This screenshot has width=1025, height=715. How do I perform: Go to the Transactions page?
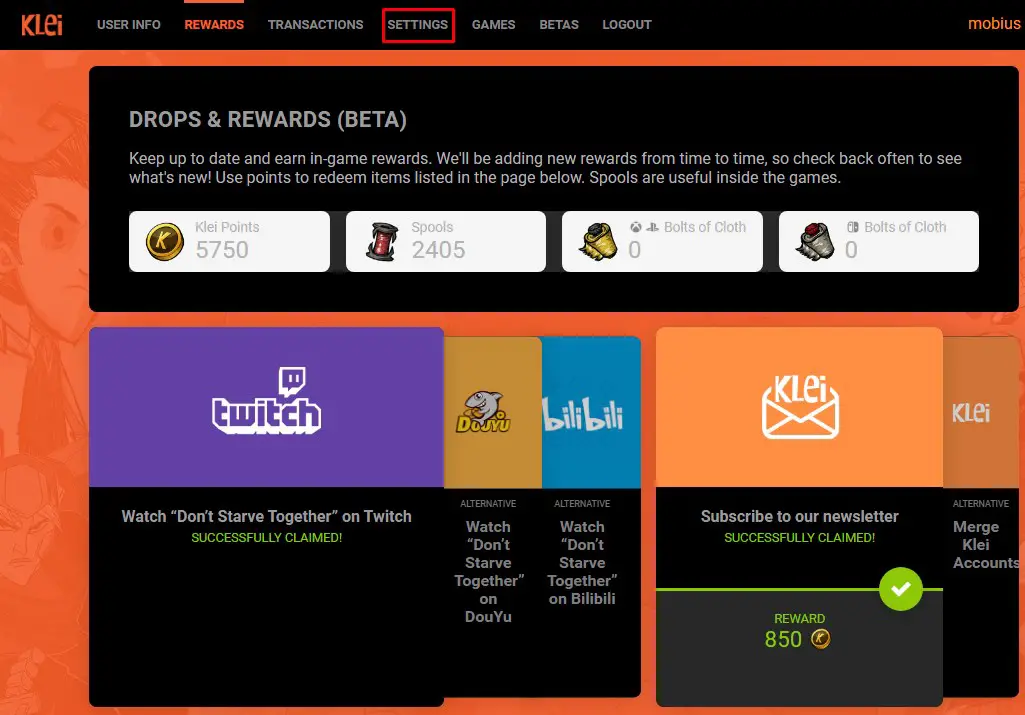[x=316, y=25]
